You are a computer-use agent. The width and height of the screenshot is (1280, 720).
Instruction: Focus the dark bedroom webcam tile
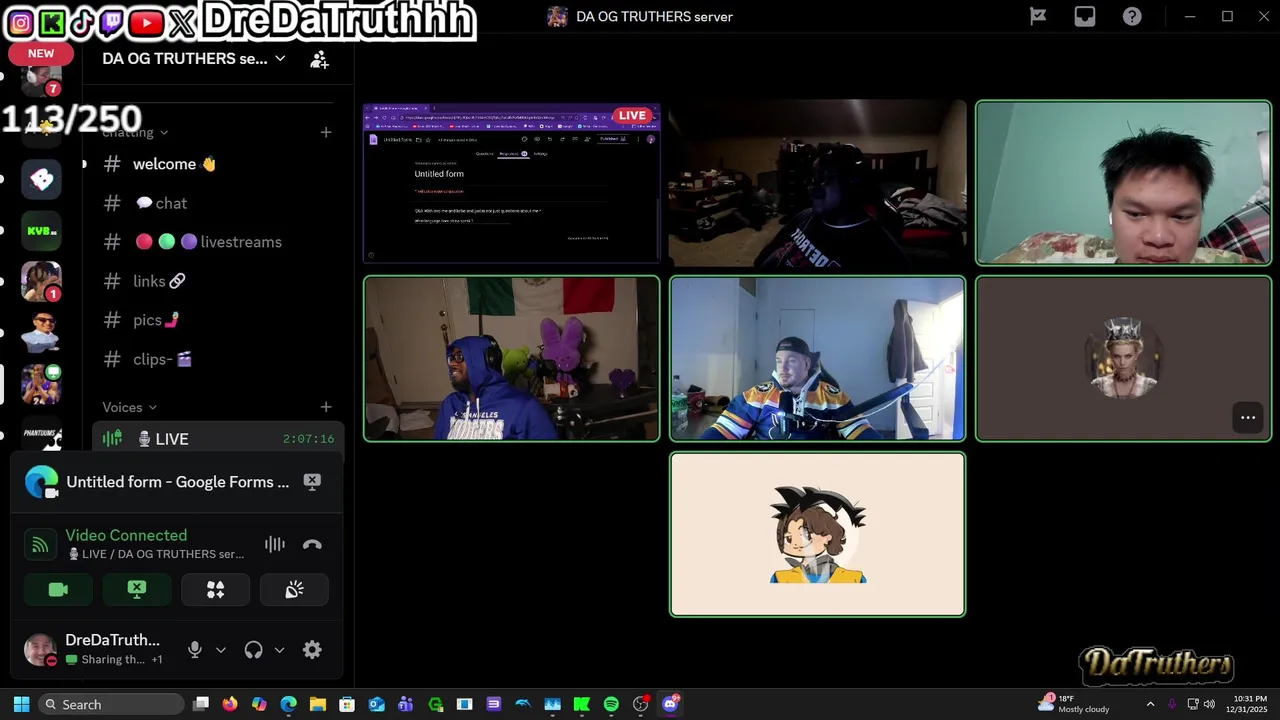tap(817, 183)
